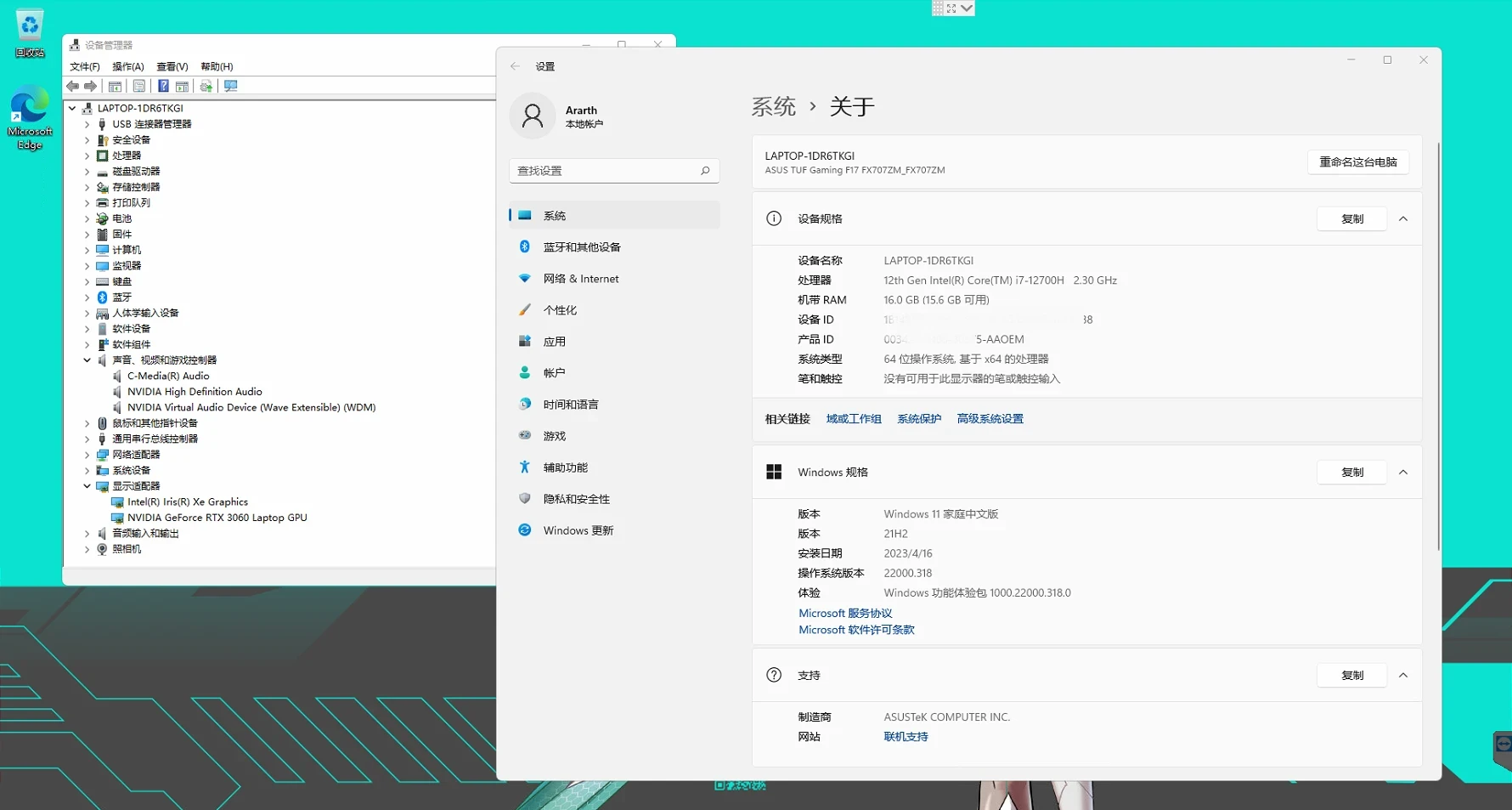This screenshot has height=810, width=1512.
Task: Open the 联机支持 website link
Action: [906, 737]
